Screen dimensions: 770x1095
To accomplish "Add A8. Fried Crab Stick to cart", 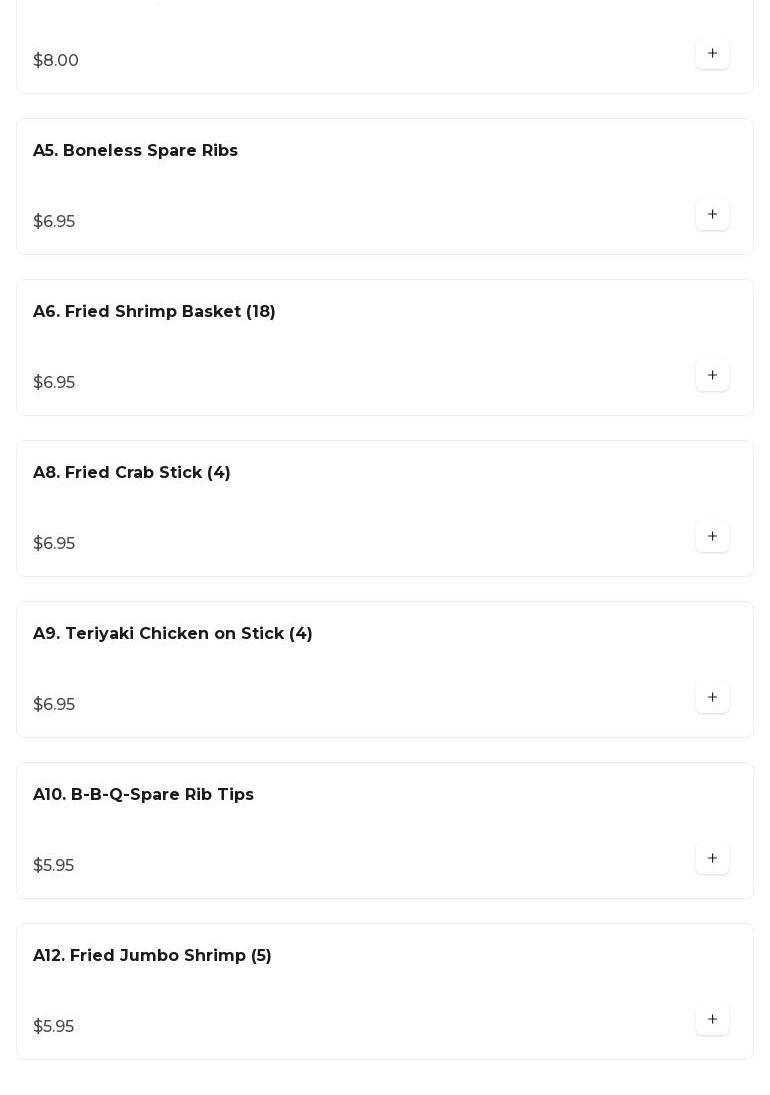I will 712,537.
